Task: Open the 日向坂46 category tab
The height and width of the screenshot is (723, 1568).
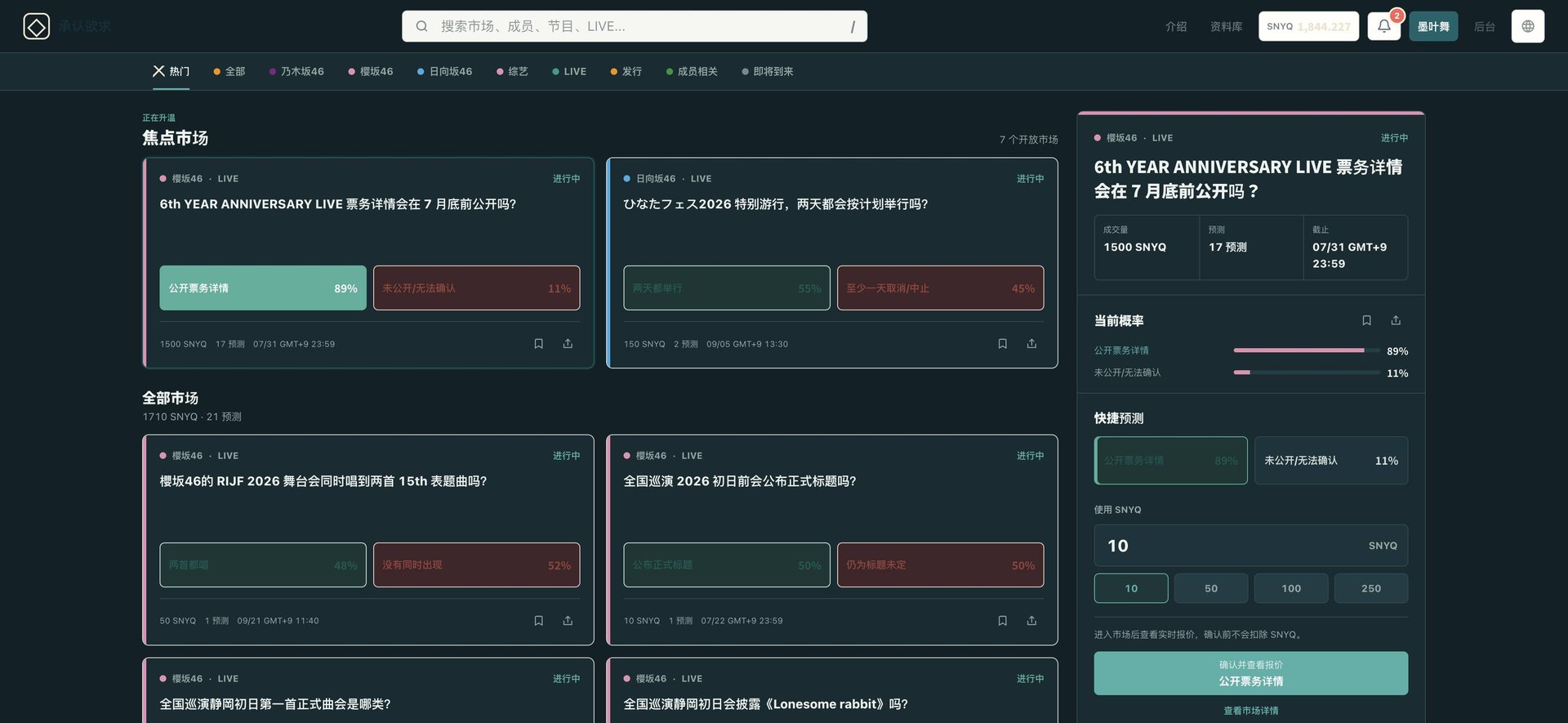Action: click(444, 72)
